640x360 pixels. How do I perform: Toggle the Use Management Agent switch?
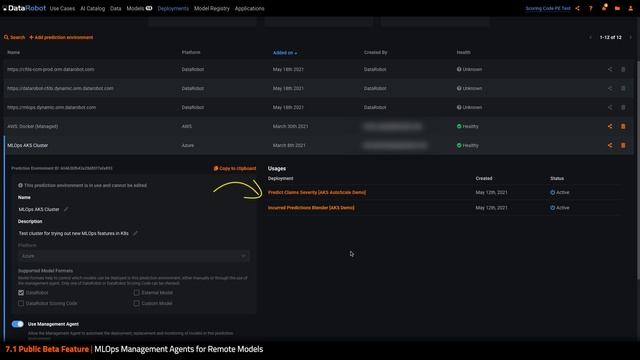[18, 324]
